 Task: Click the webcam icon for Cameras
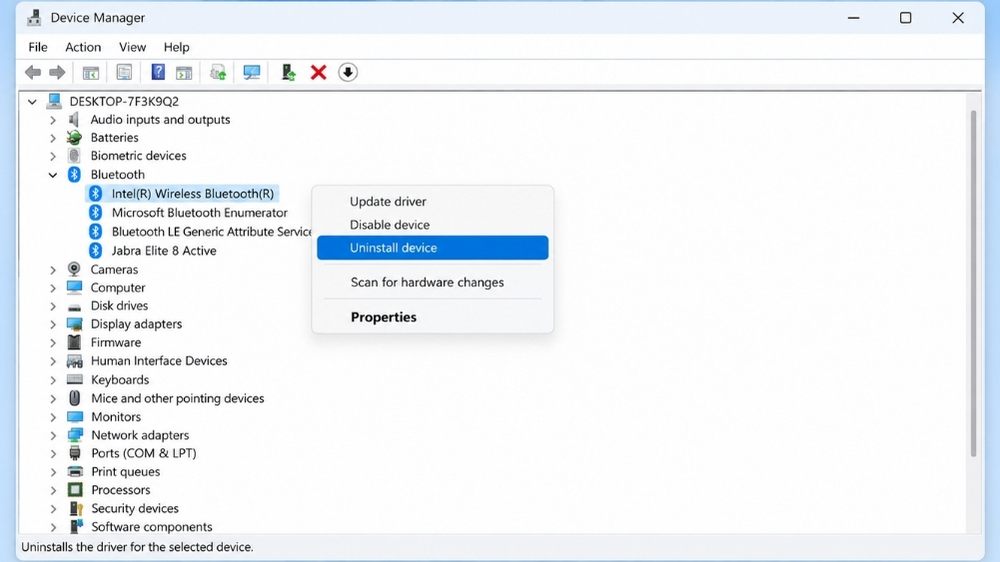click(x=74, y=269)
